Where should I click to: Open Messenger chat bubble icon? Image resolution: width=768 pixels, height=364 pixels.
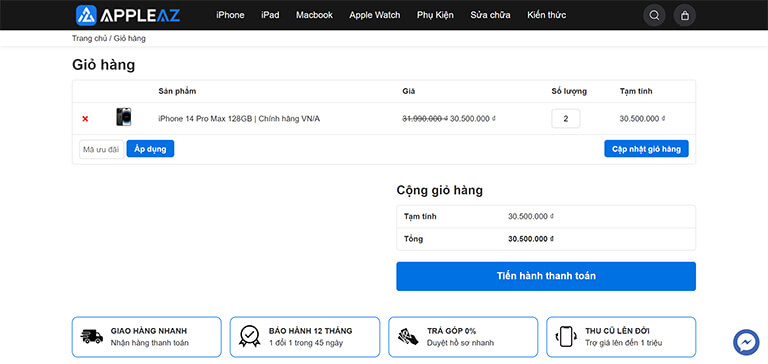tap(746, 342)
